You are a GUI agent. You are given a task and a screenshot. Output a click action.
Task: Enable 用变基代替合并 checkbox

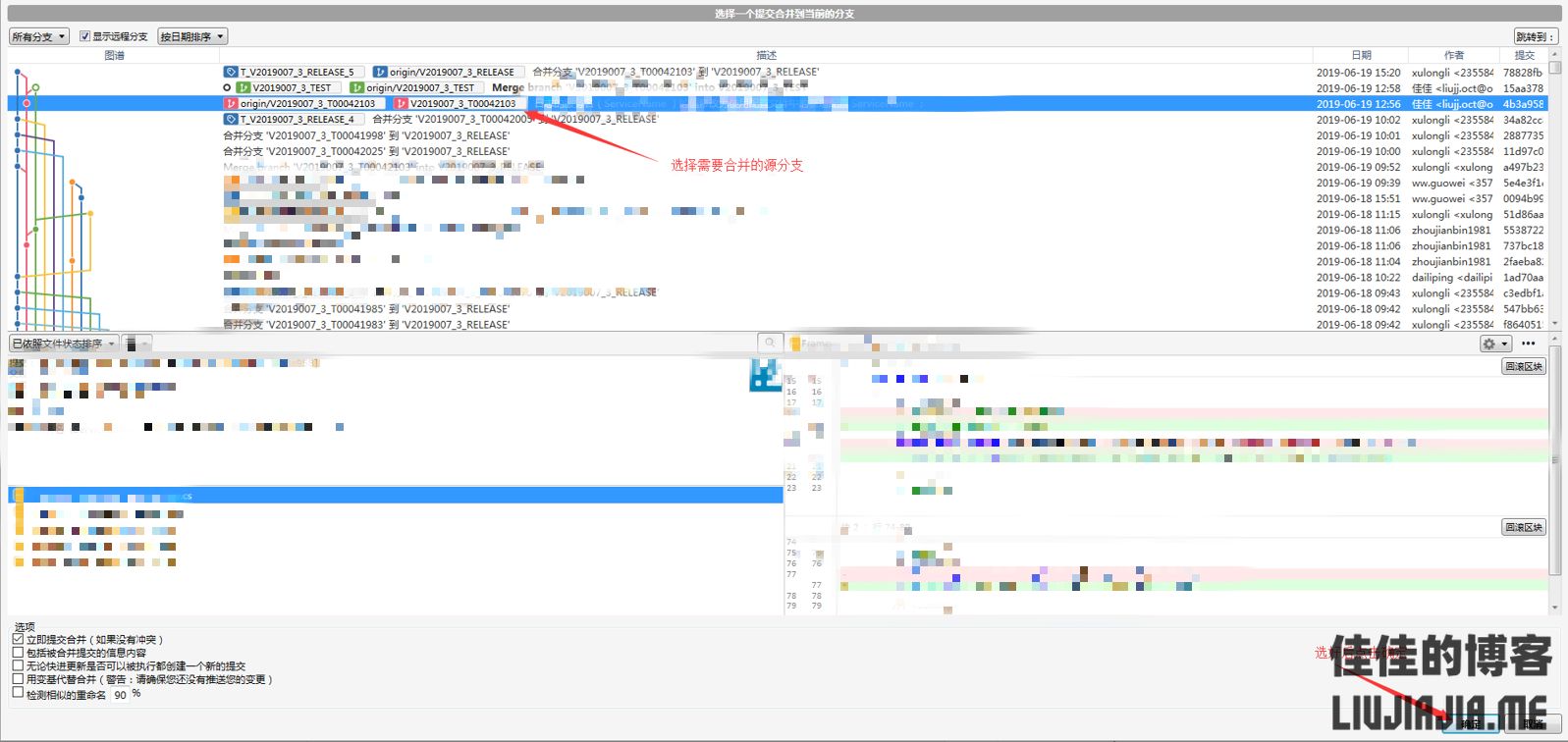19,678
